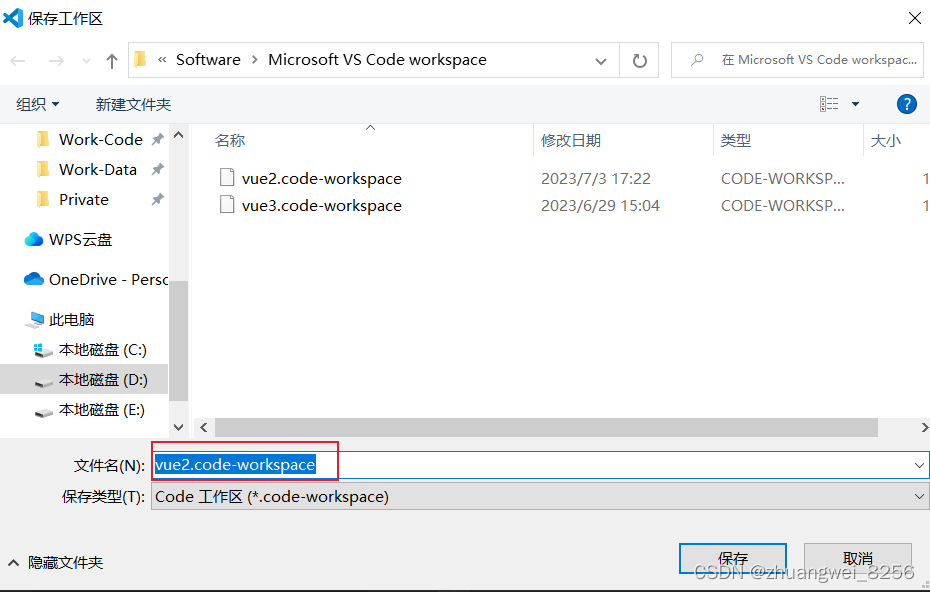The image size is (930, 592).
Task: Open 本地磁盘 (E:) drive
Action: (101, 410)
